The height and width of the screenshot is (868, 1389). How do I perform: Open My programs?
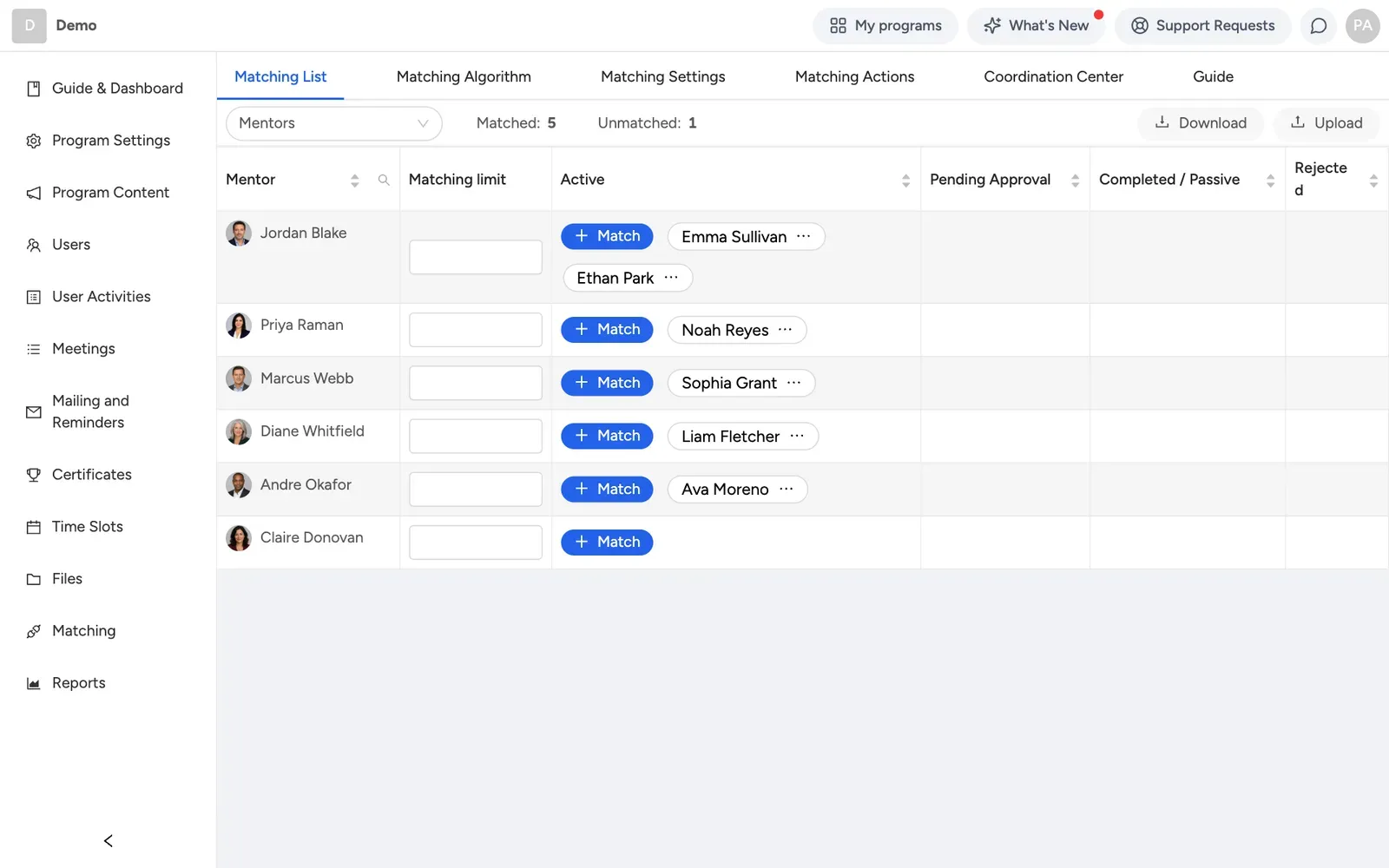click(885, 26)
